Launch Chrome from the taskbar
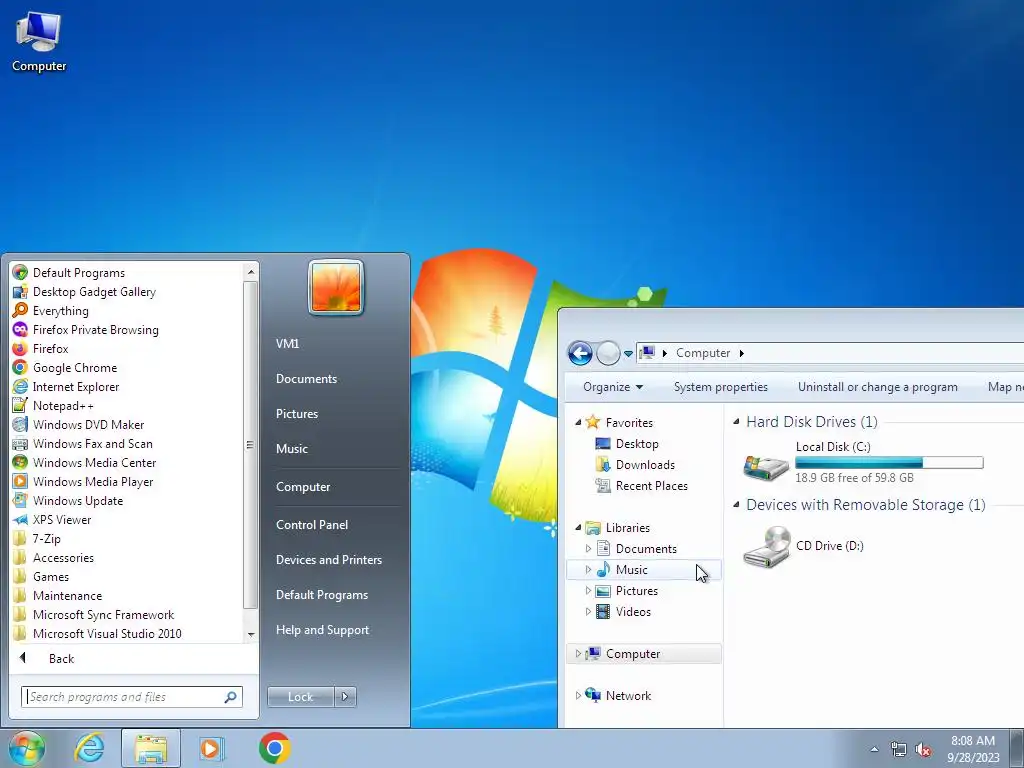1024x768 pixels. pos(274,748)
